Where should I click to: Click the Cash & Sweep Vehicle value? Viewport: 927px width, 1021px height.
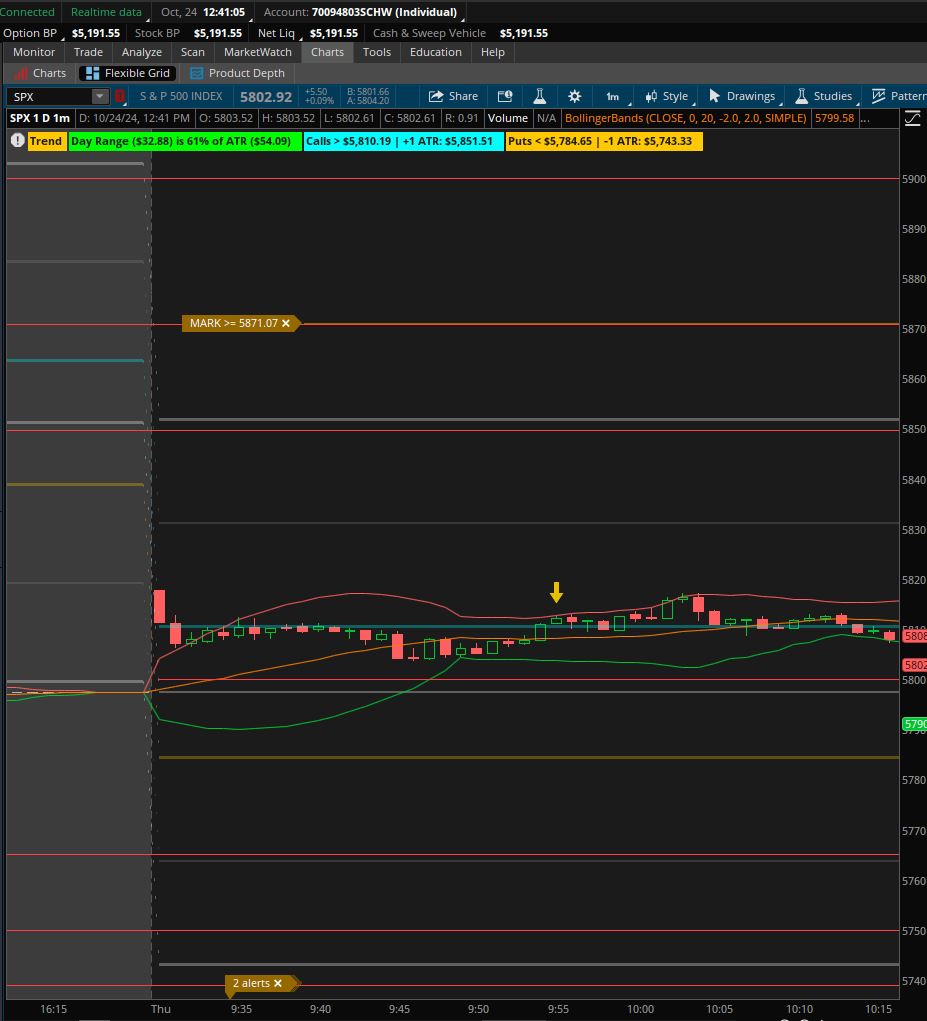pos(523,33)
